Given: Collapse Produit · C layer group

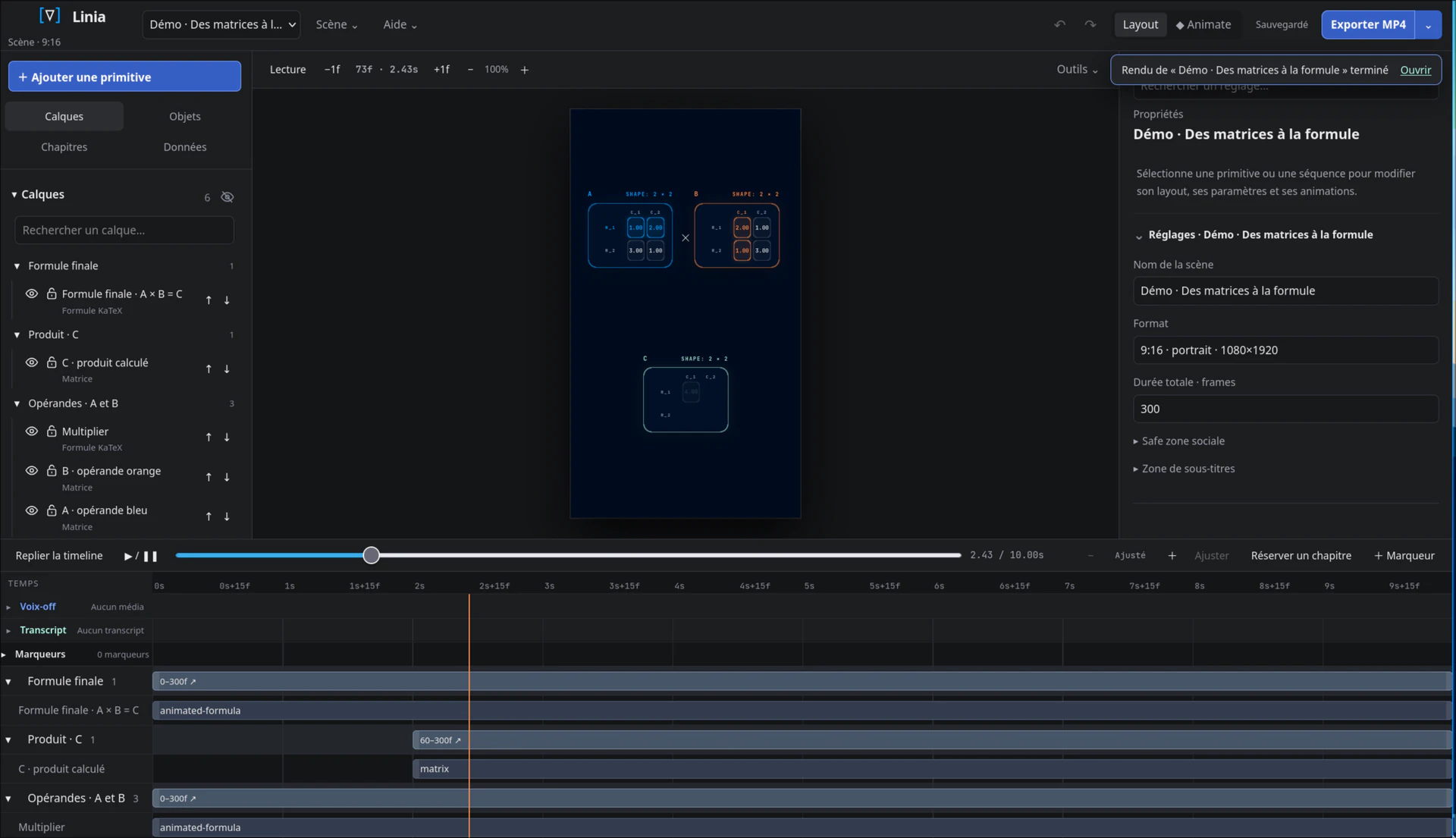Looking at the screenshot, I should point(17,334).
